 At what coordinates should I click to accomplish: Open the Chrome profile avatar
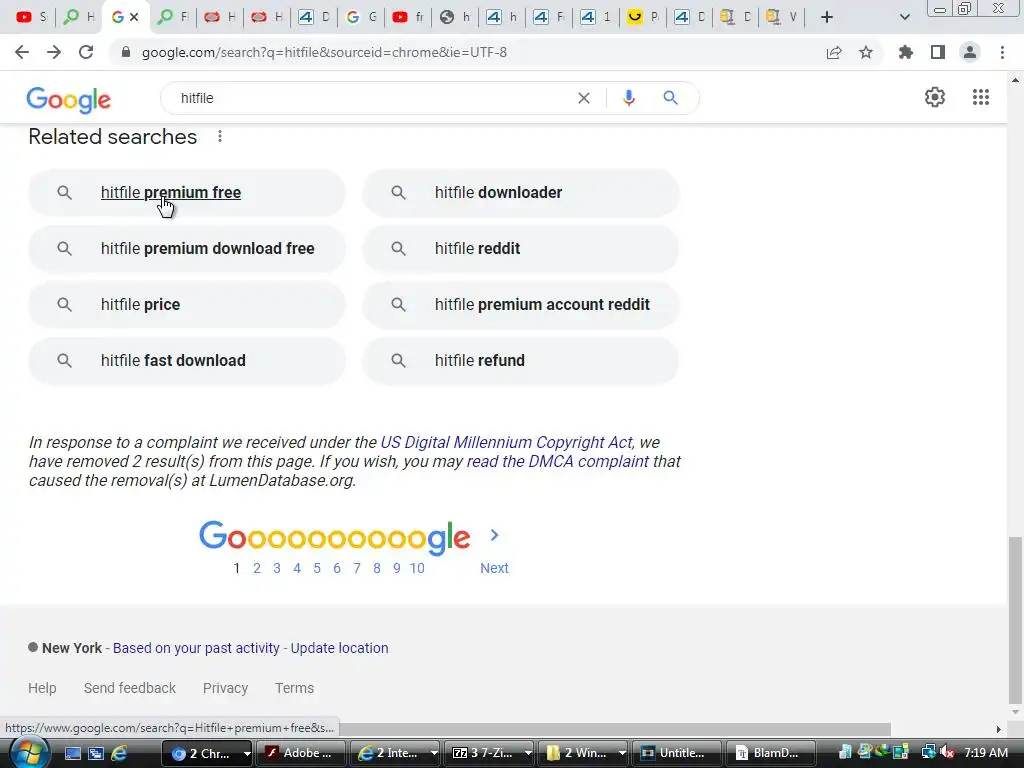pyautogui.click(x=970, y=52)
